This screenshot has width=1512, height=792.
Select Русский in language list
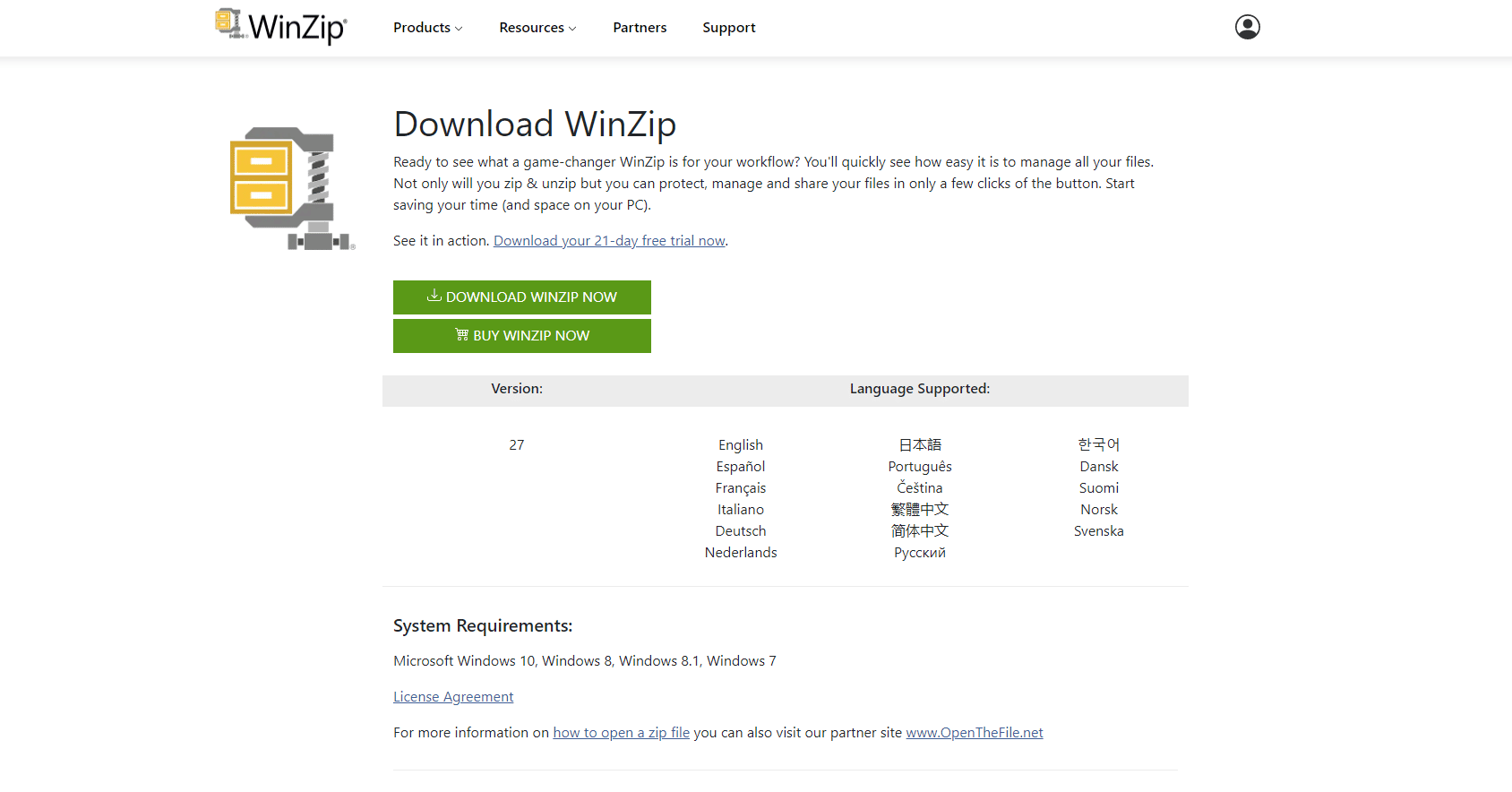pos(920,553)
